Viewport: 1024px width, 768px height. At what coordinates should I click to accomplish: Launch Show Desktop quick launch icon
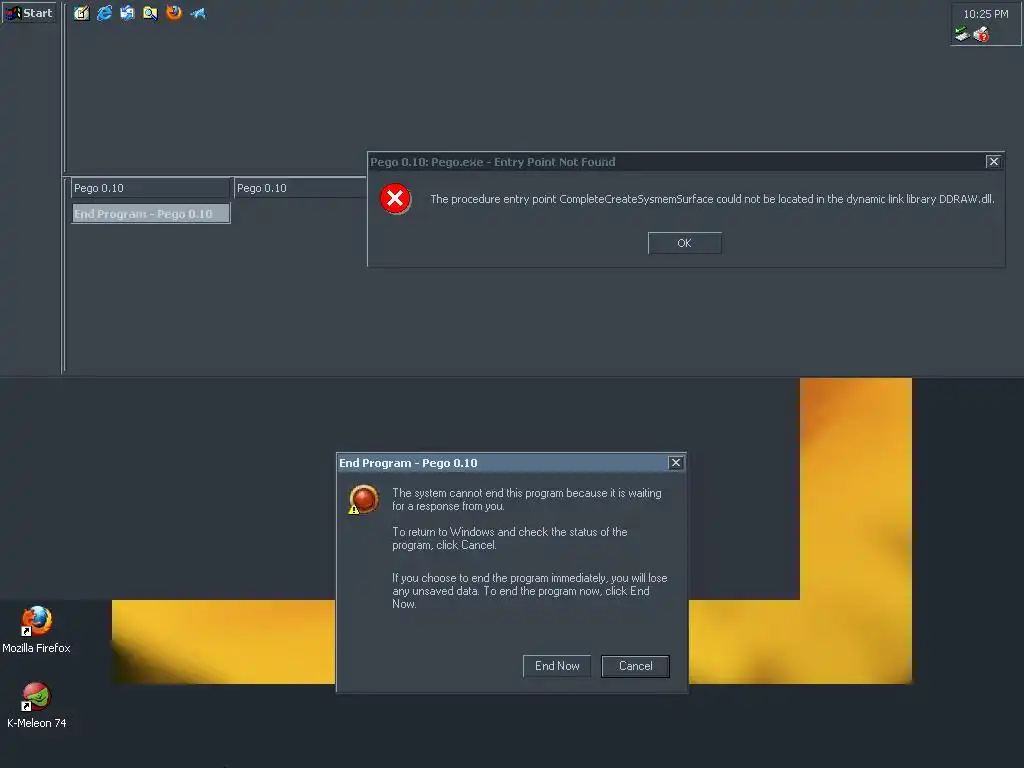(81, 13)
